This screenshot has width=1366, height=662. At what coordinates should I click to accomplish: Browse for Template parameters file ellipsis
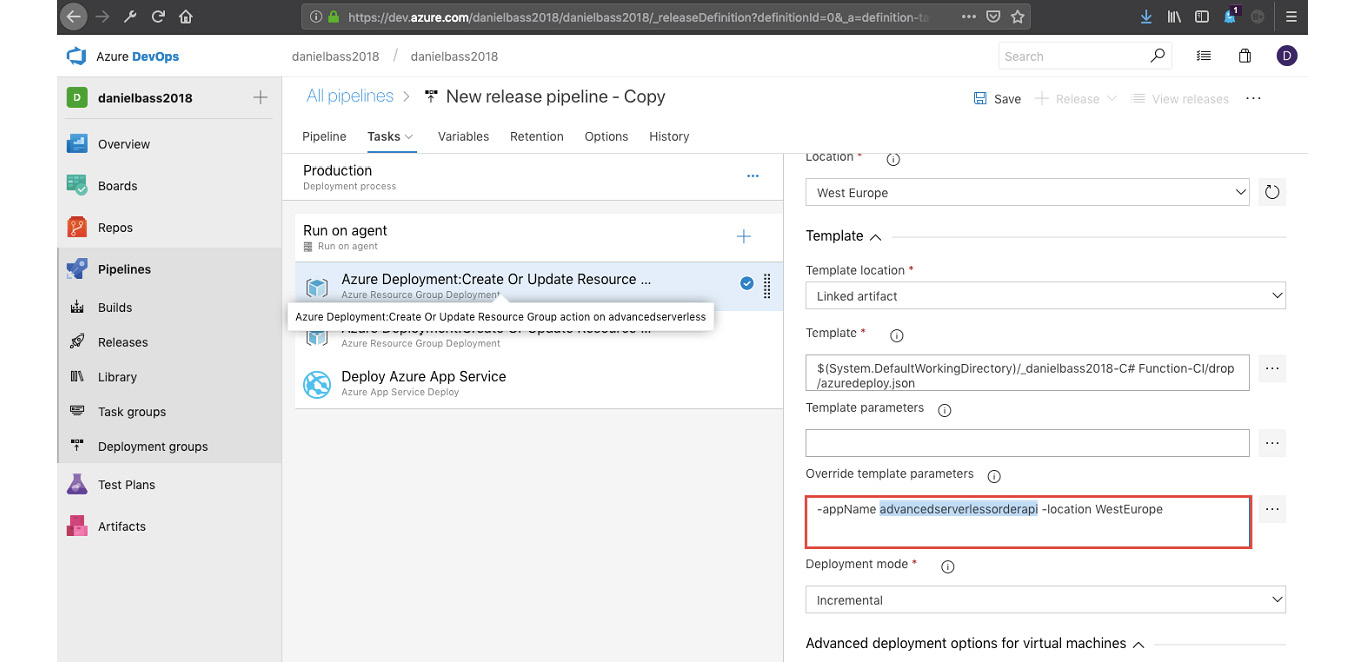tap(1272, 443)
